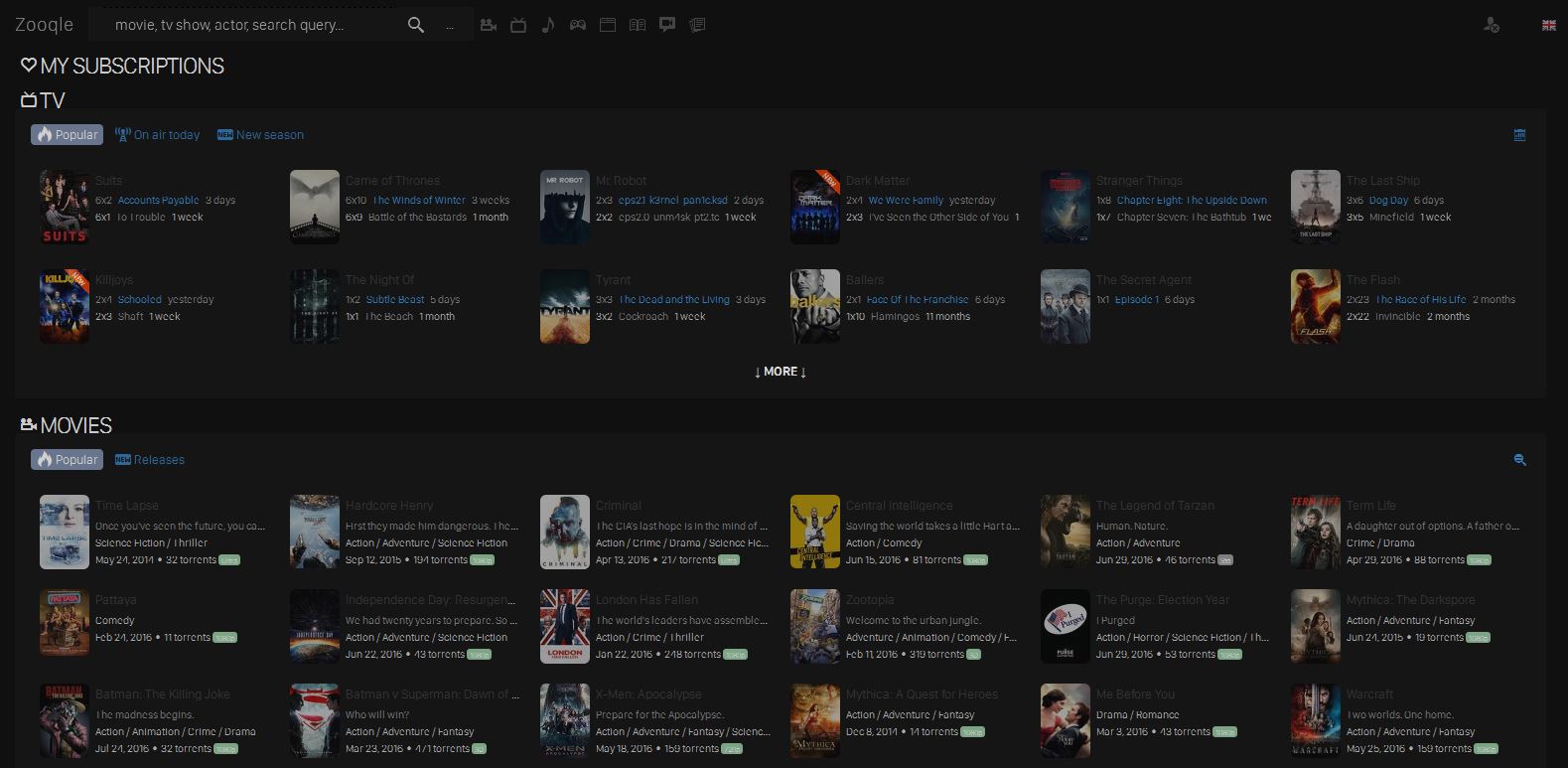Open The Last Ship poster
This screenshot has width=1568, height=768.
1316,207
